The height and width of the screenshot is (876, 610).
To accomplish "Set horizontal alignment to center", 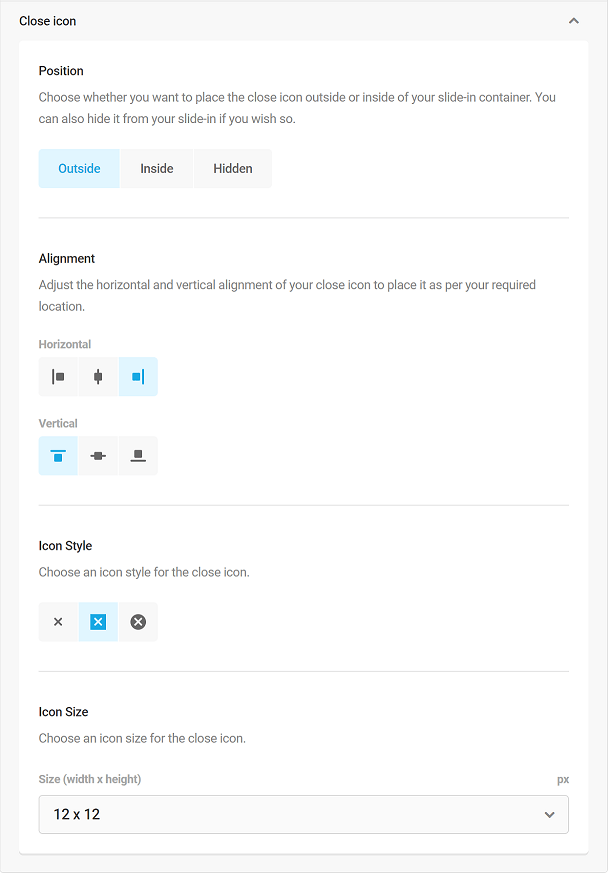I will coord(97,376).
